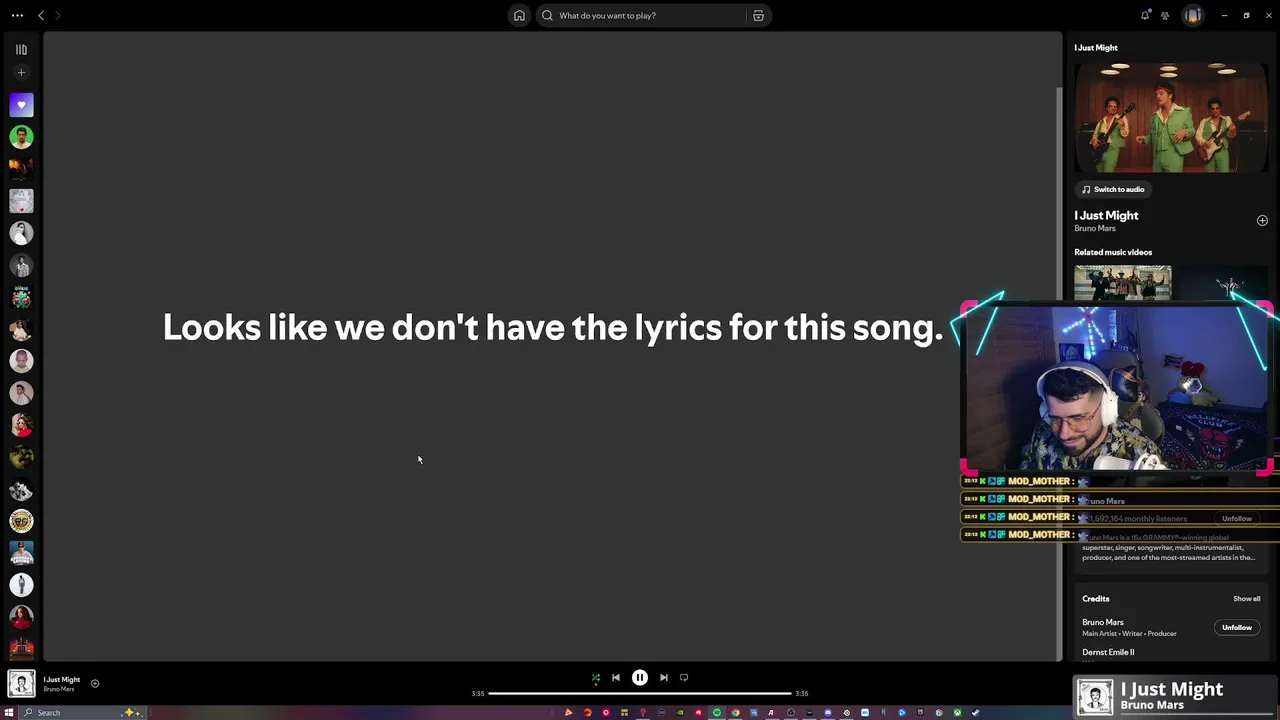Go to the Spotify Home screen
This screenshot has height=720, width=1280.
click(519, 15)
